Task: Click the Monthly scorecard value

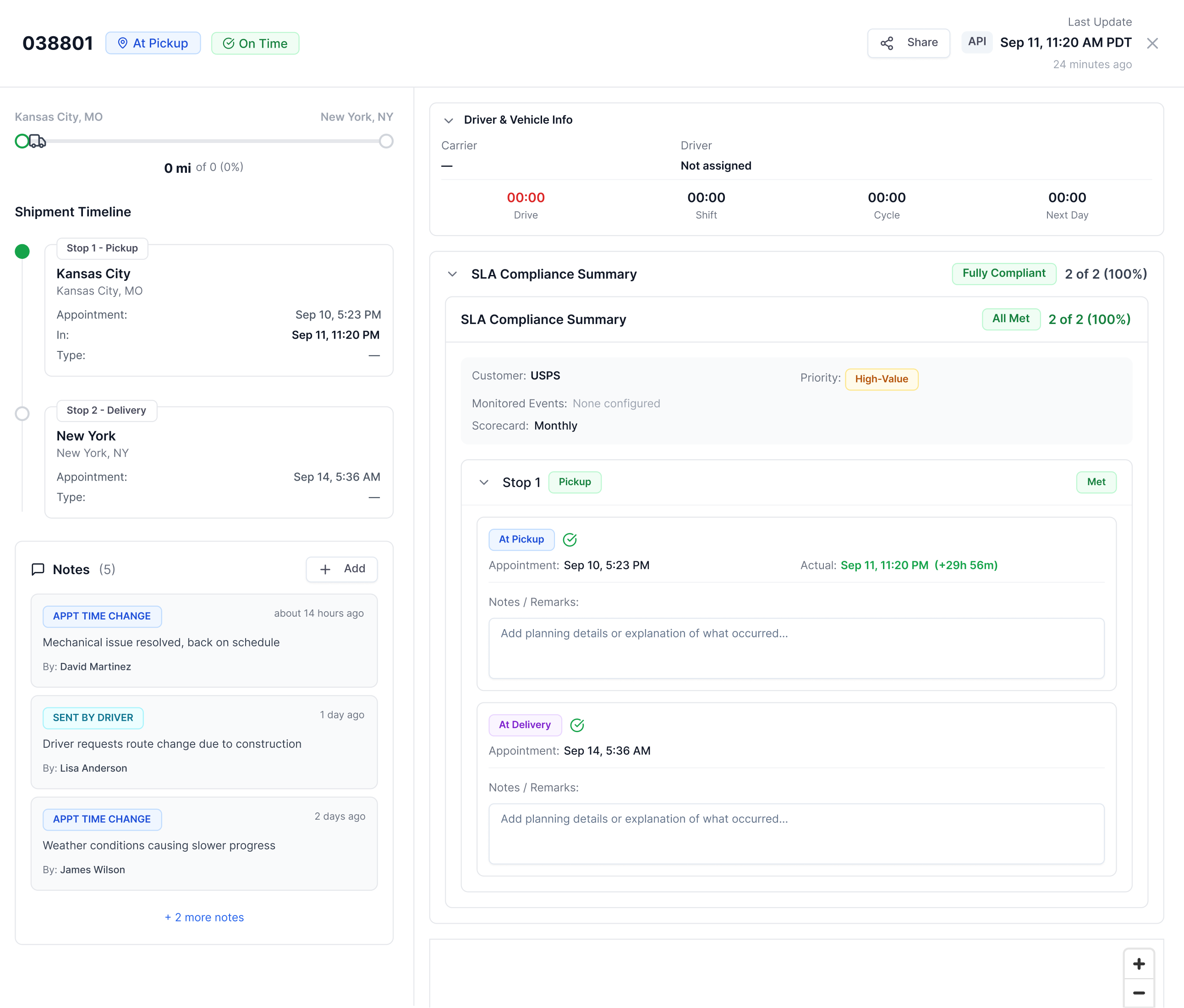Action: 555,426
